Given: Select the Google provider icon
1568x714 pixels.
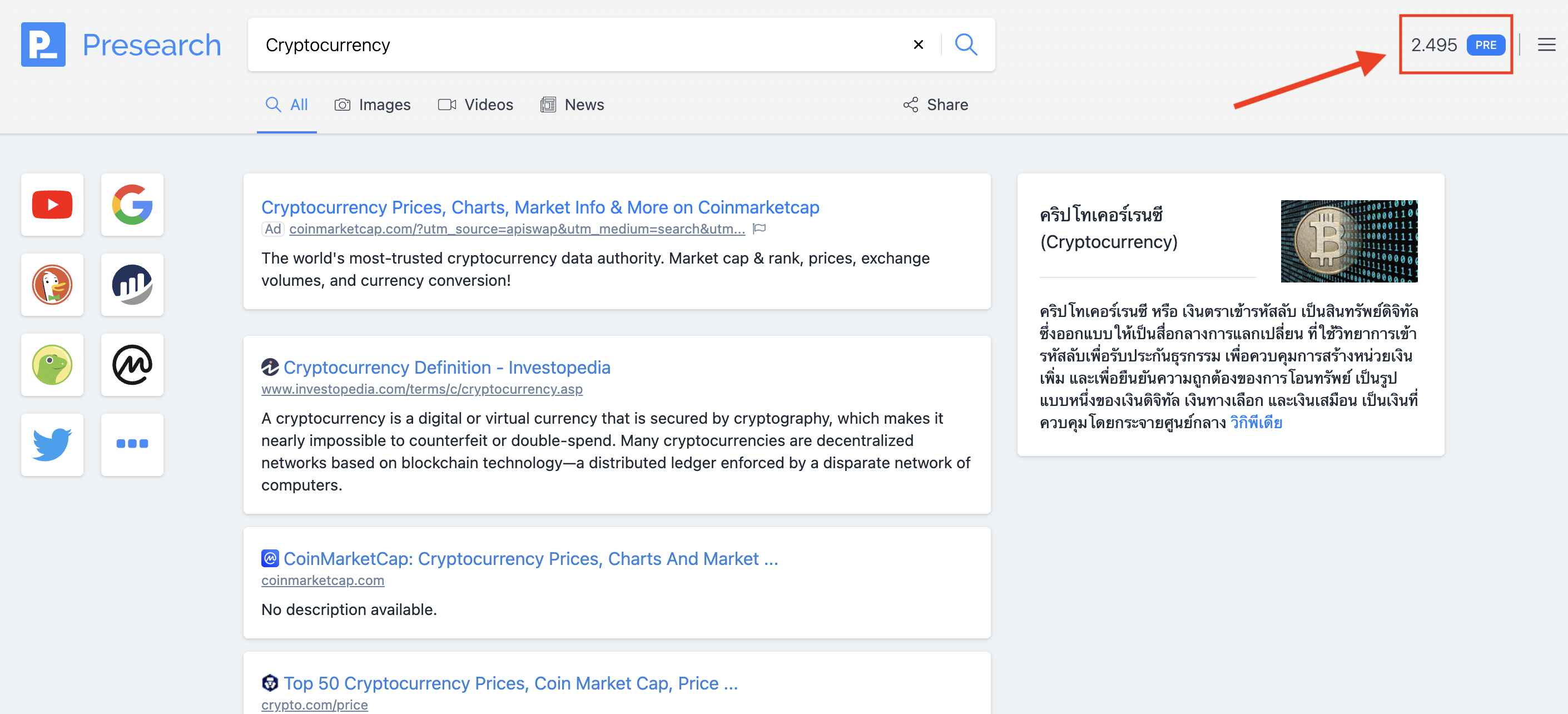Looking at the screenshot, I should pos(132,205).
